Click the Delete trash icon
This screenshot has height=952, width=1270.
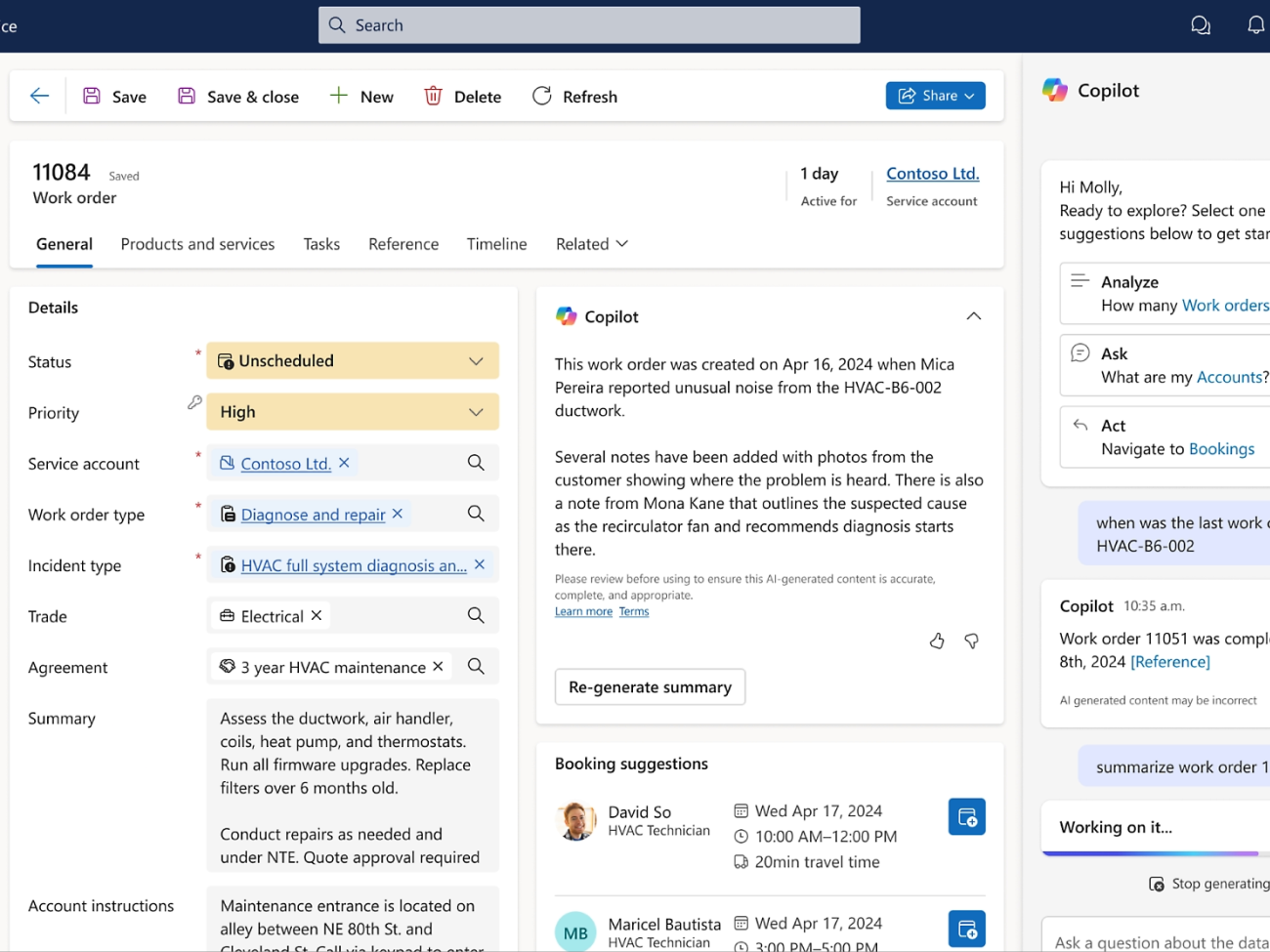point(433,96)
